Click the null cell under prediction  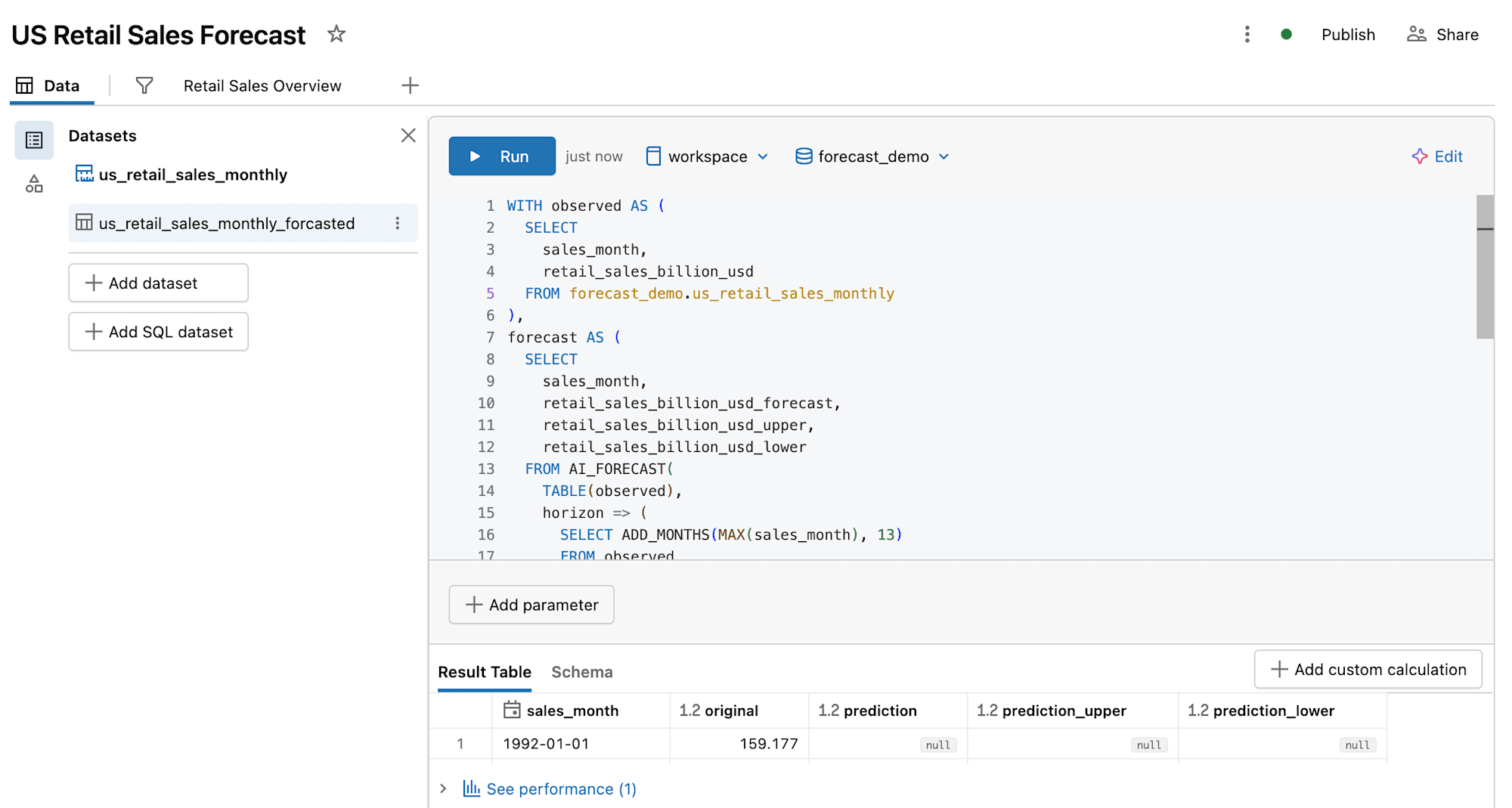[888, 745]
